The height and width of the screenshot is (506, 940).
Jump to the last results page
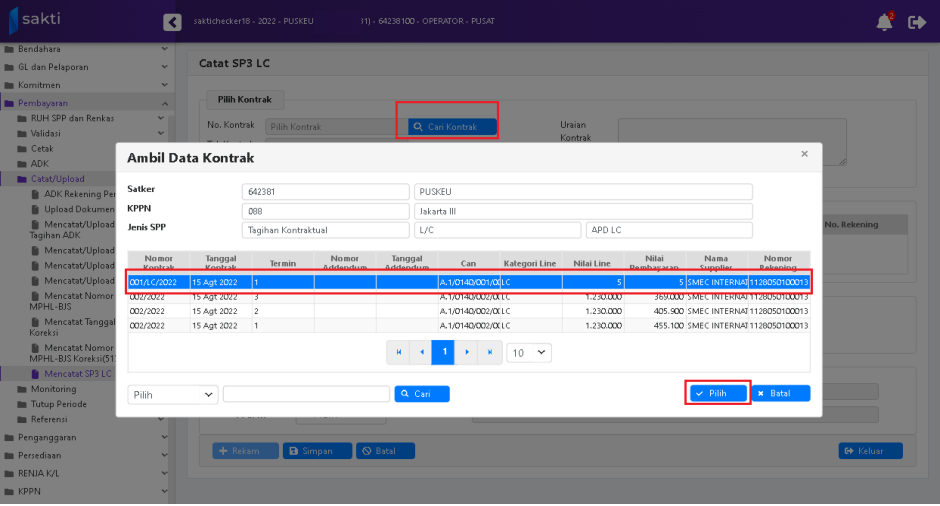click(x=489, y=352)
